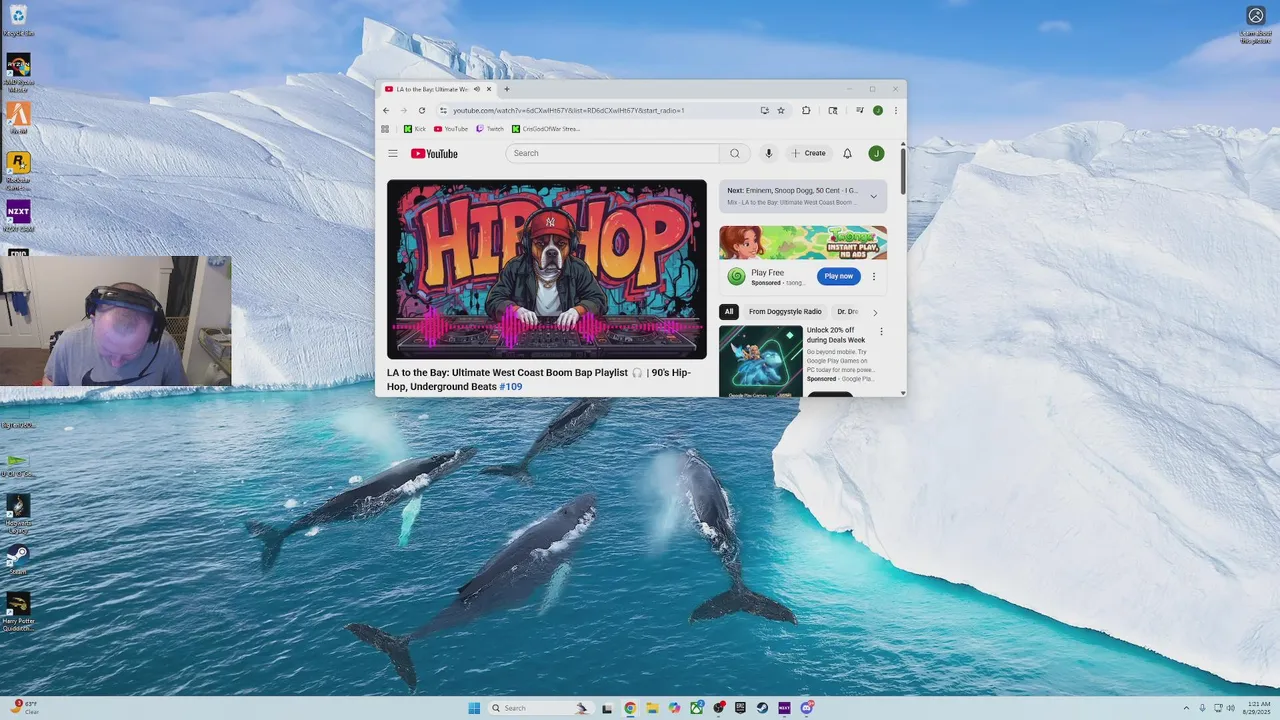Reload the YouTube page
The height and width of the screenshot is (720, 1280).
coord(422,110)
